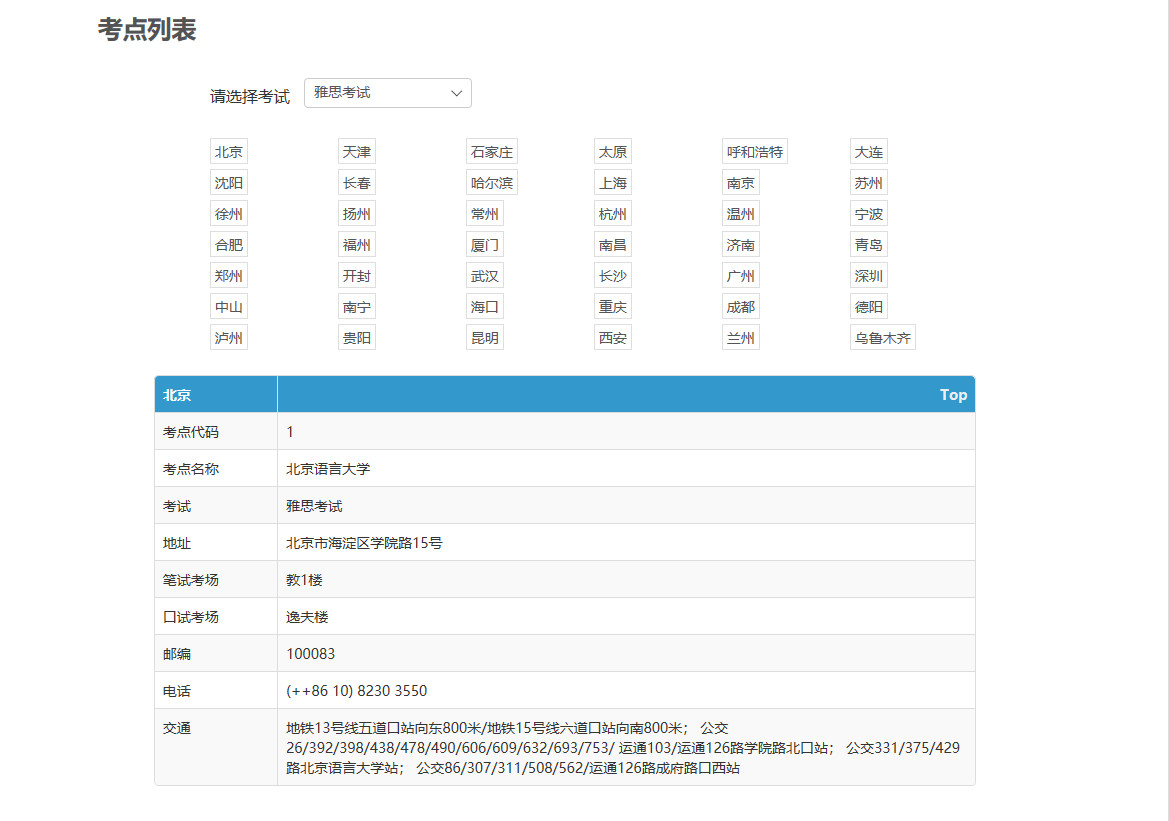Click the 哈尔滨 city button

[x=491, y=182]
